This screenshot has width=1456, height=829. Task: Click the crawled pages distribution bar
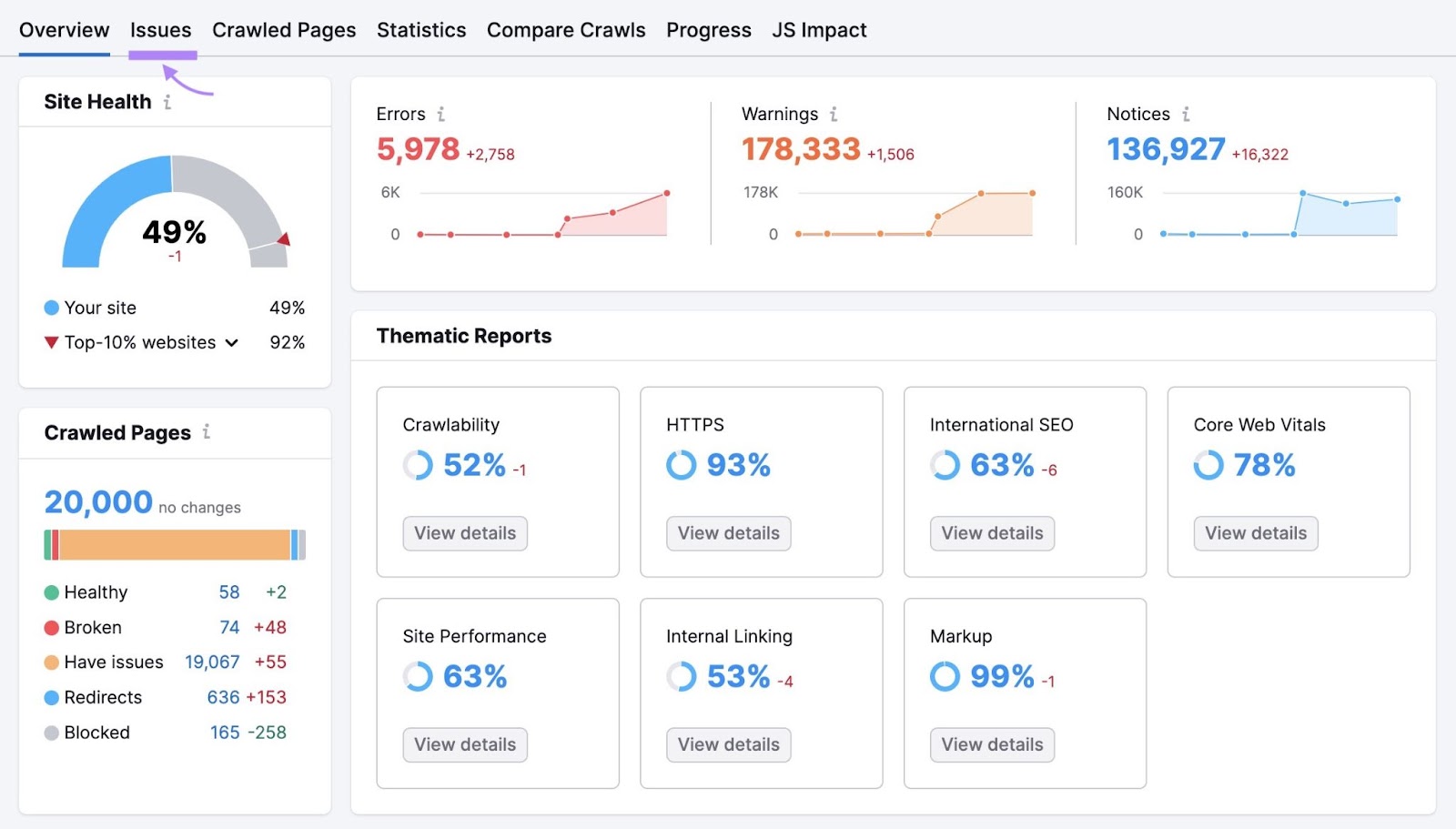[x=173, y=543]
